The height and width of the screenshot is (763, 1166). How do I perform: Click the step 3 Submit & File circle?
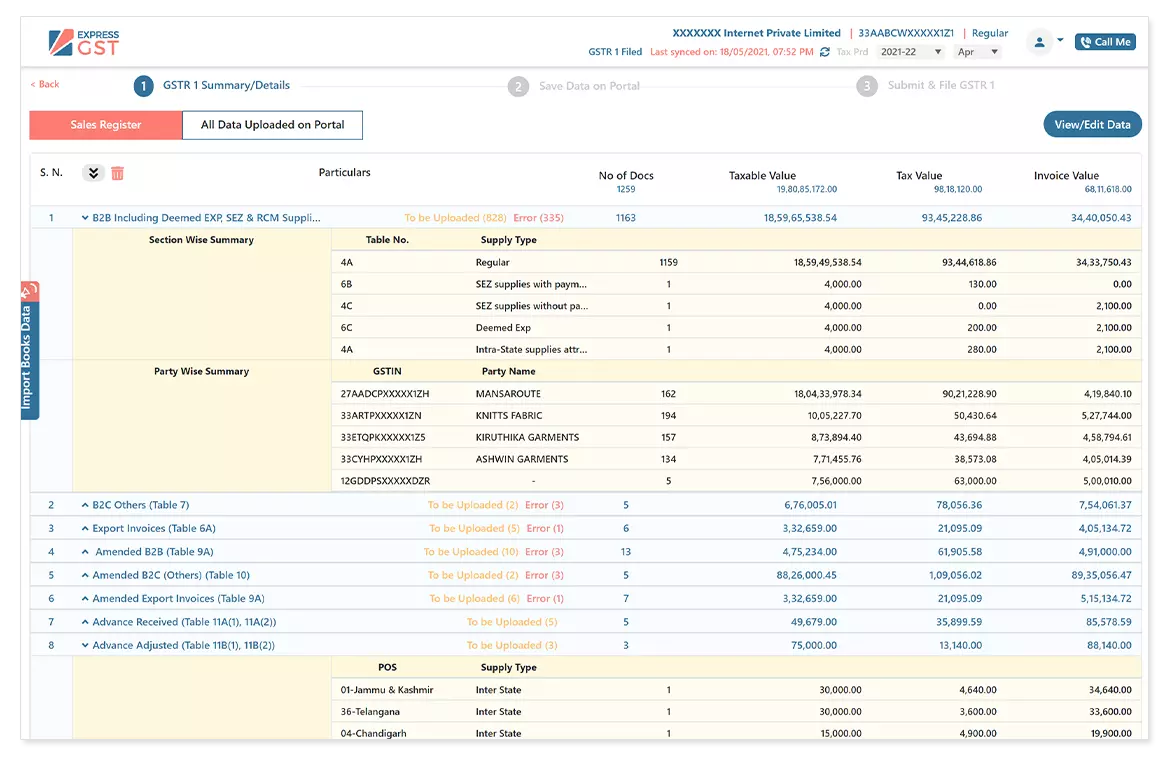pos(866,86)
